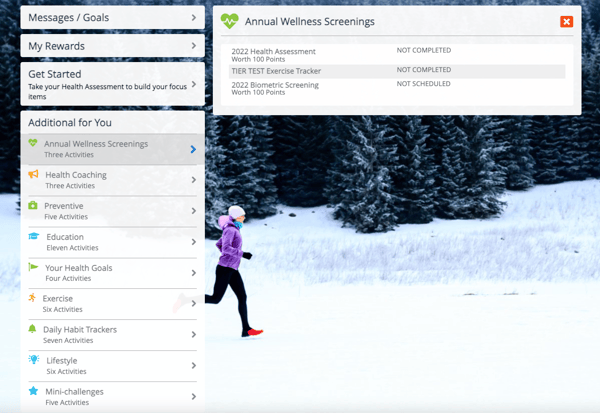This screenshot has height=413, width=600.
Task: Open Daily Habit Trackers activities
Action: coord(112,335)
